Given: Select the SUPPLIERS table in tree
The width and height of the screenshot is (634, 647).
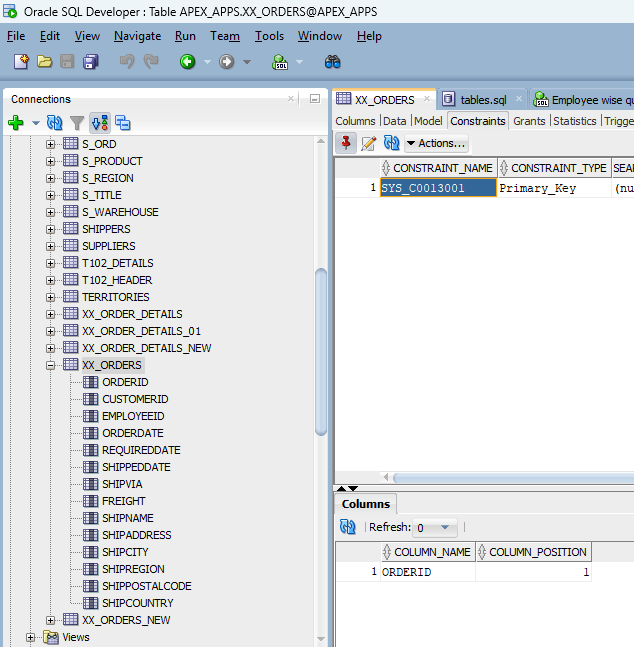Looking at the screenshot, I should tap(109, 246).
